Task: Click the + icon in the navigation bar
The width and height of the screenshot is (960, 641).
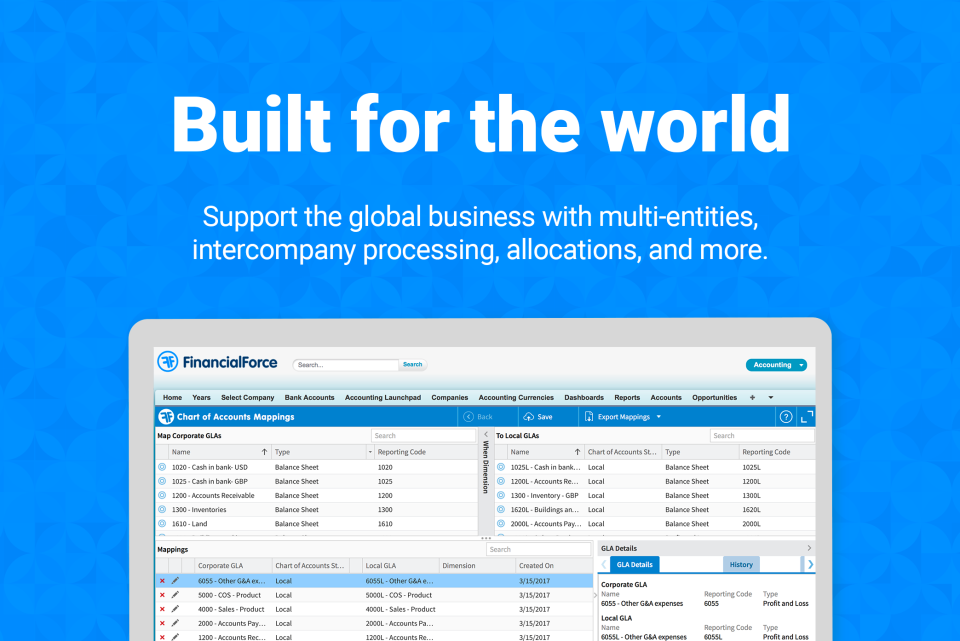Action: pos(752,397)
